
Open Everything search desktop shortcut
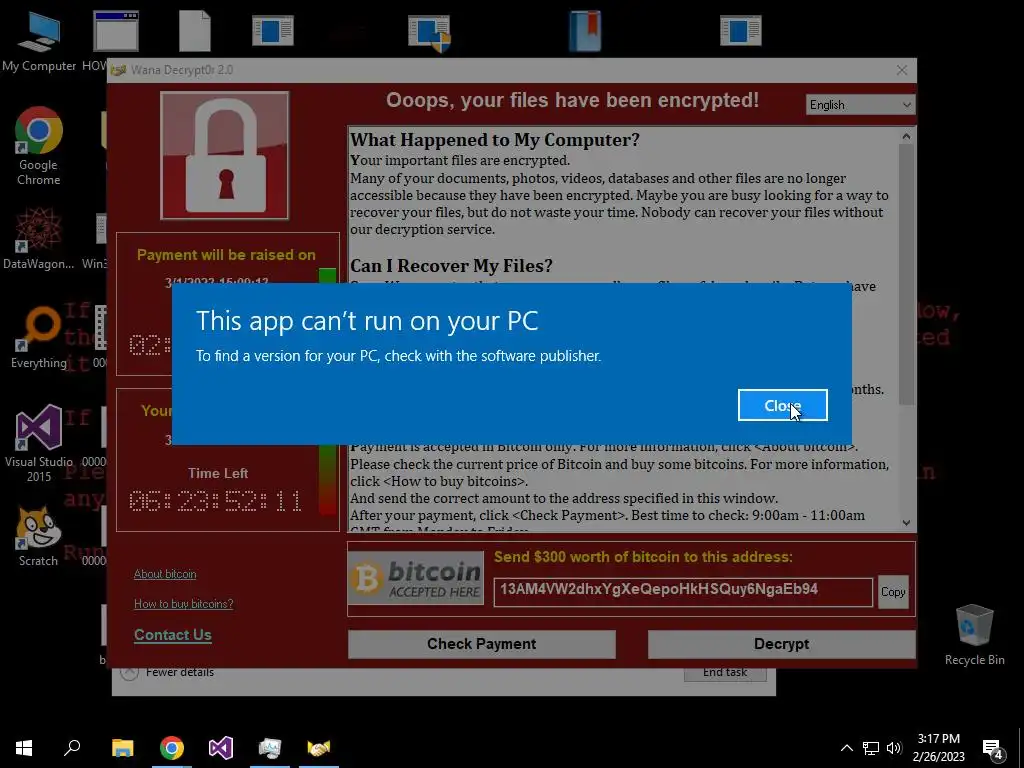pyautogui.click(x=39, y=338)
